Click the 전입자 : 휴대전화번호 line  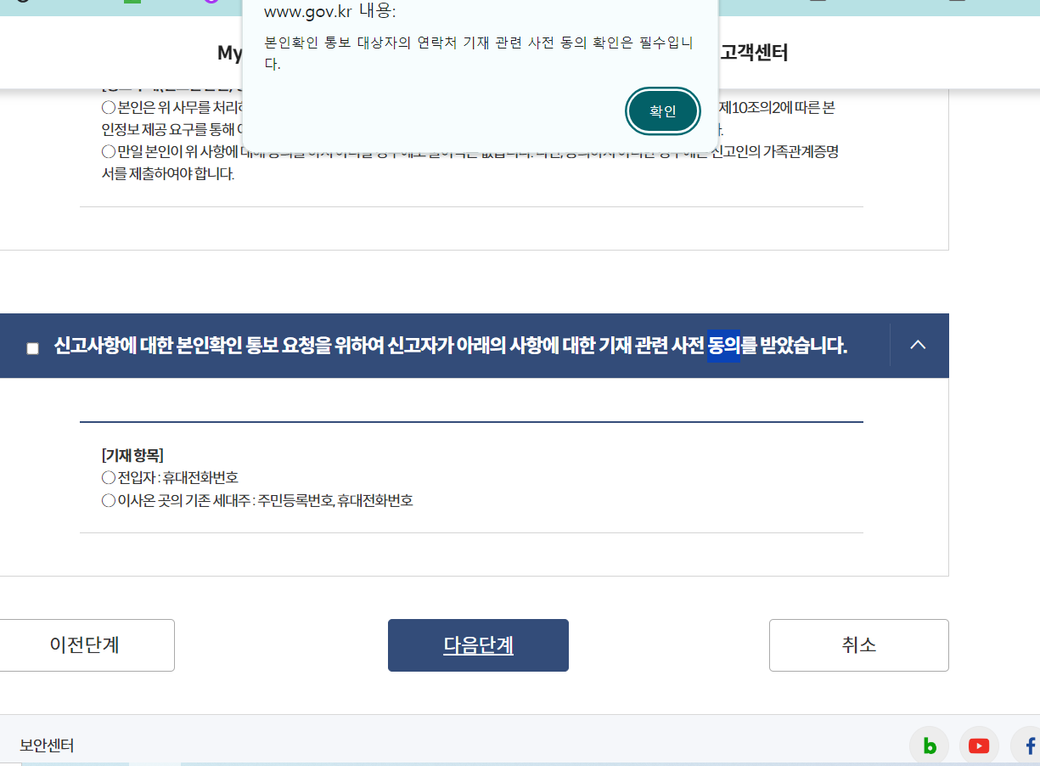[x=170, y=478]
